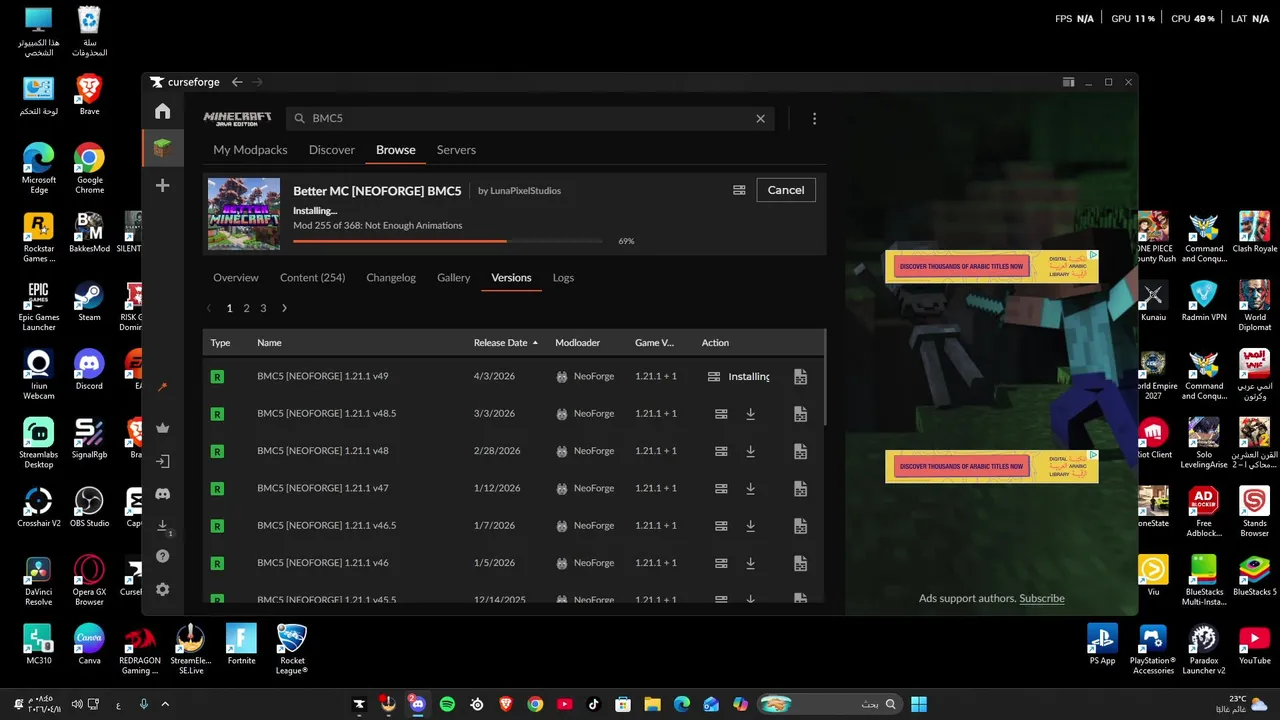Click the Name column header
The image size is (1280, 720).
269,342
